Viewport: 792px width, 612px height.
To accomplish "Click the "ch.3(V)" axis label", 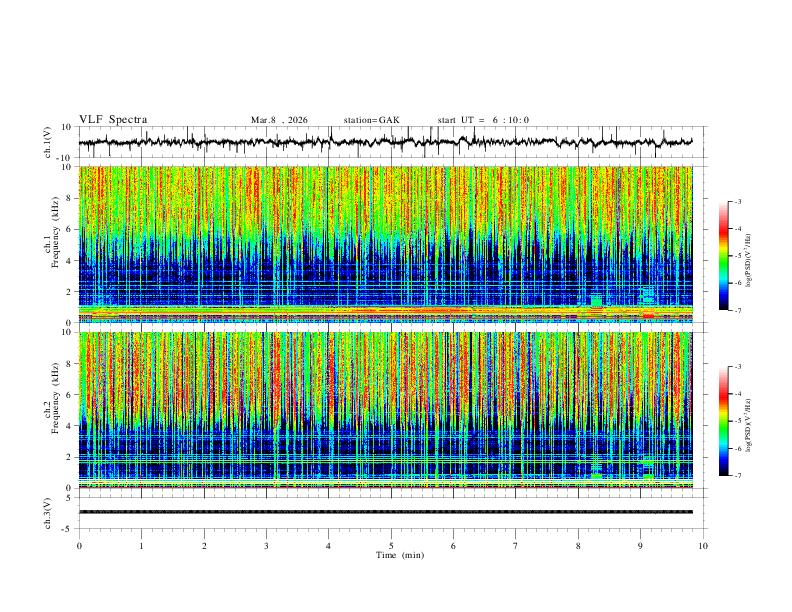I will click(x=48, y=513).
